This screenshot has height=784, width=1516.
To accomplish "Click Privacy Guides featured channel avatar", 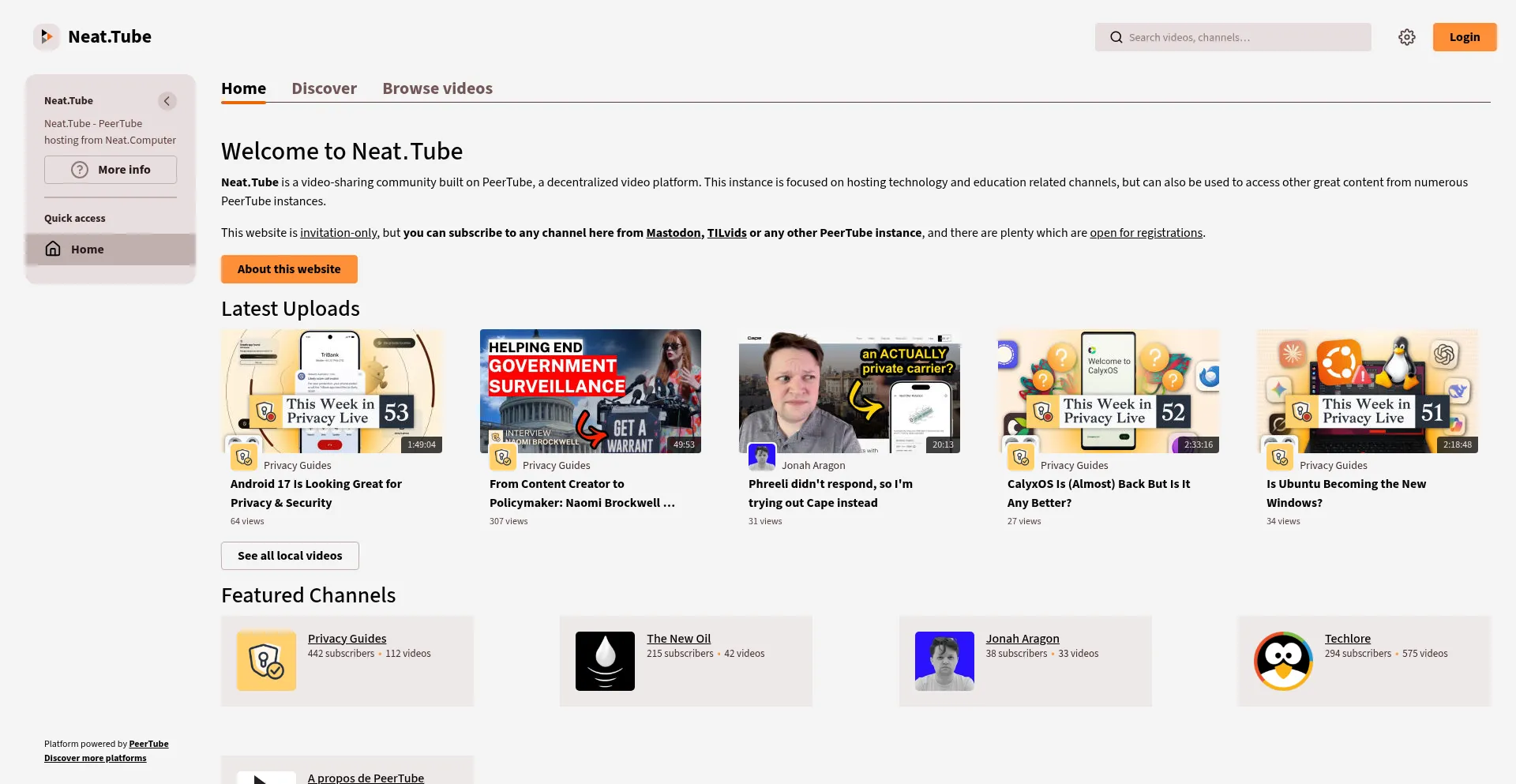I will pyautogui.click(x=267, y=661).
